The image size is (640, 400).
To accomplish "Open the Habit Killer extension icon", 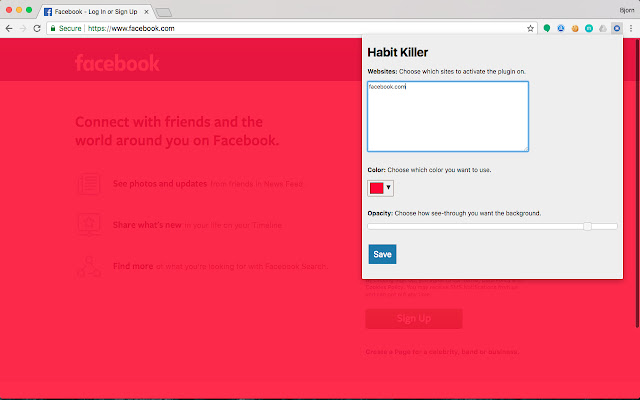I will pos(617,29).
